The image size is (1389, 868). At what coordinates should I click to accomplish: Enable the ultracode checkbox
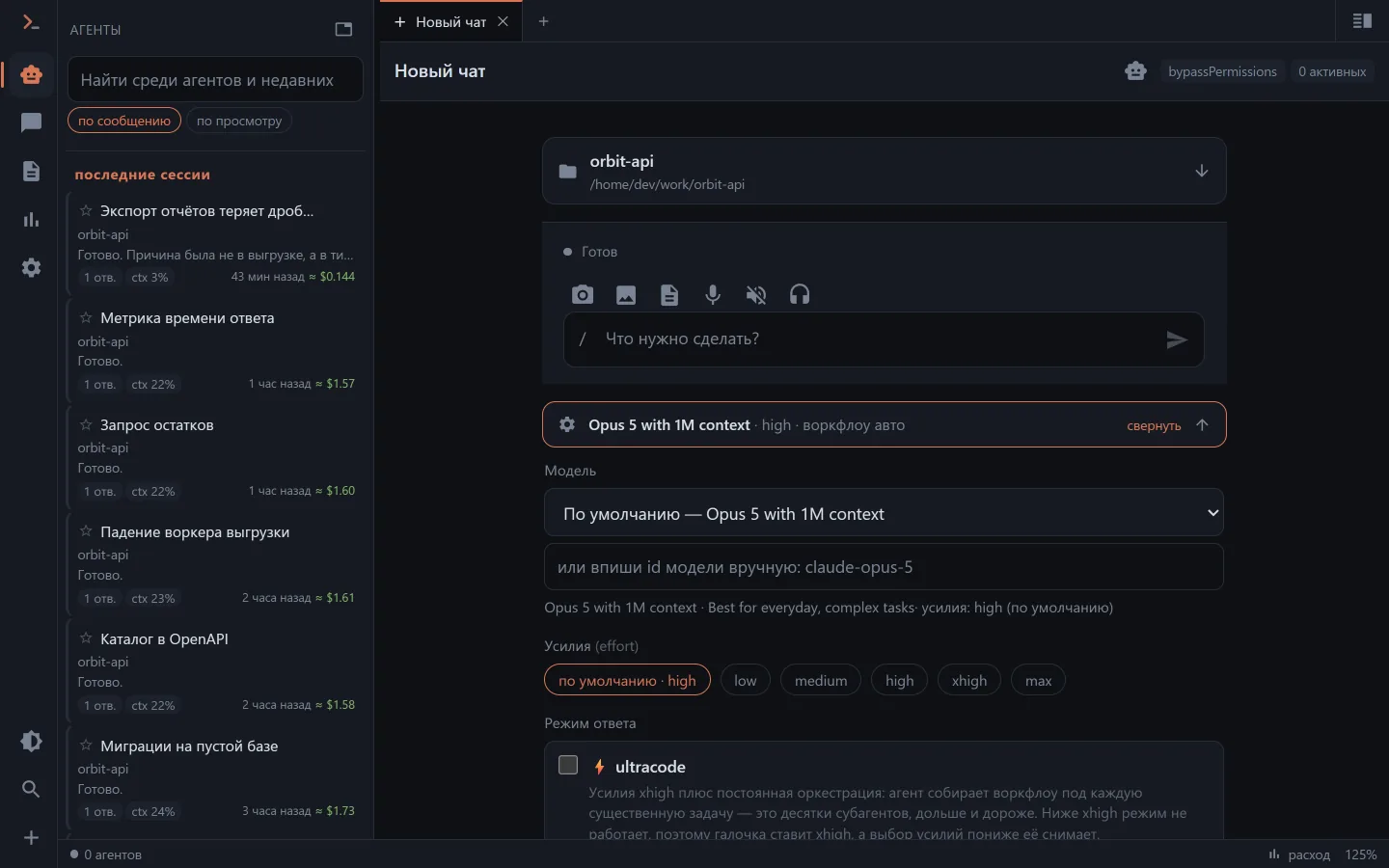(x=568, y=765)
